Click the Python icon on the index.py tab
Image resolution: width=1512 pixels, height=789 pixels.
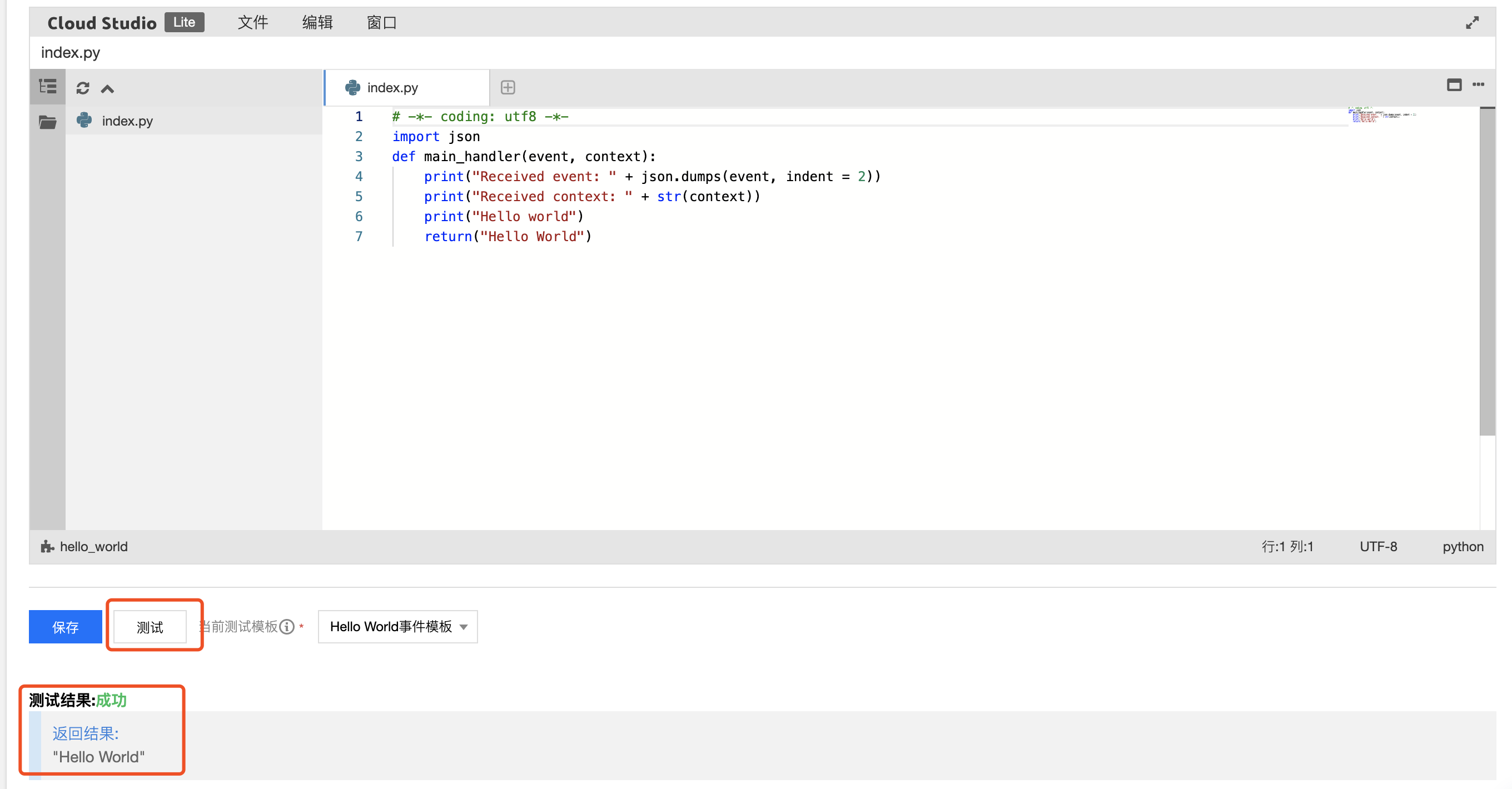click(352, 87)
